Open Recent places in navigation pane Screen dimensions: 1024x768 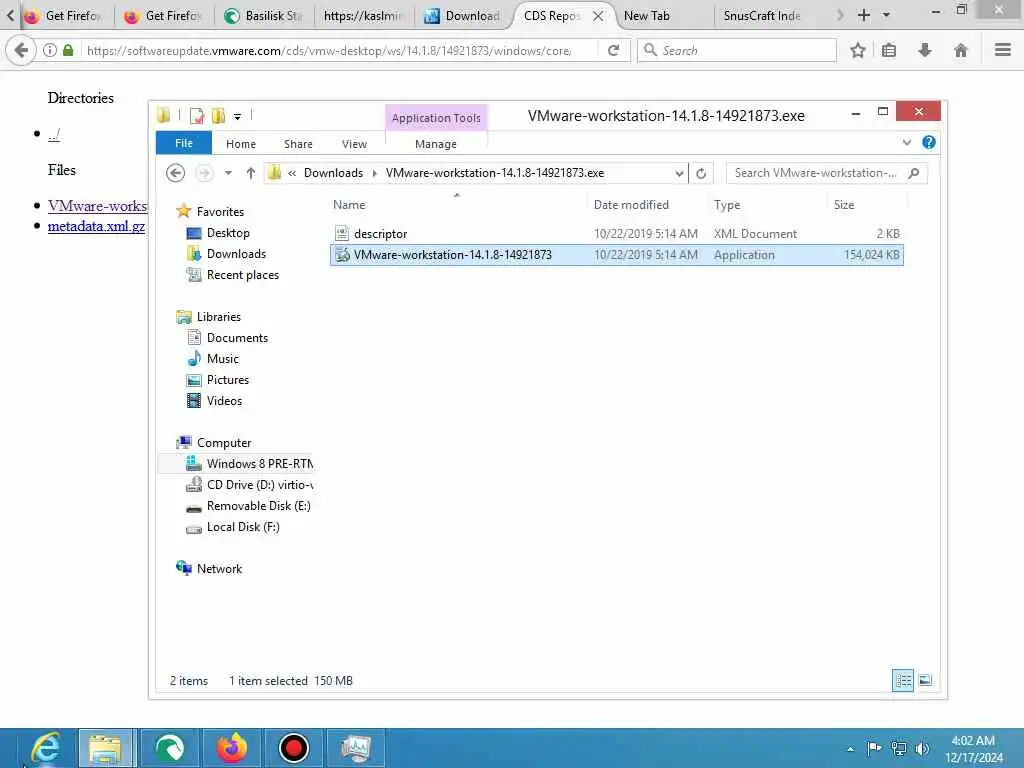tap(242, 275)
